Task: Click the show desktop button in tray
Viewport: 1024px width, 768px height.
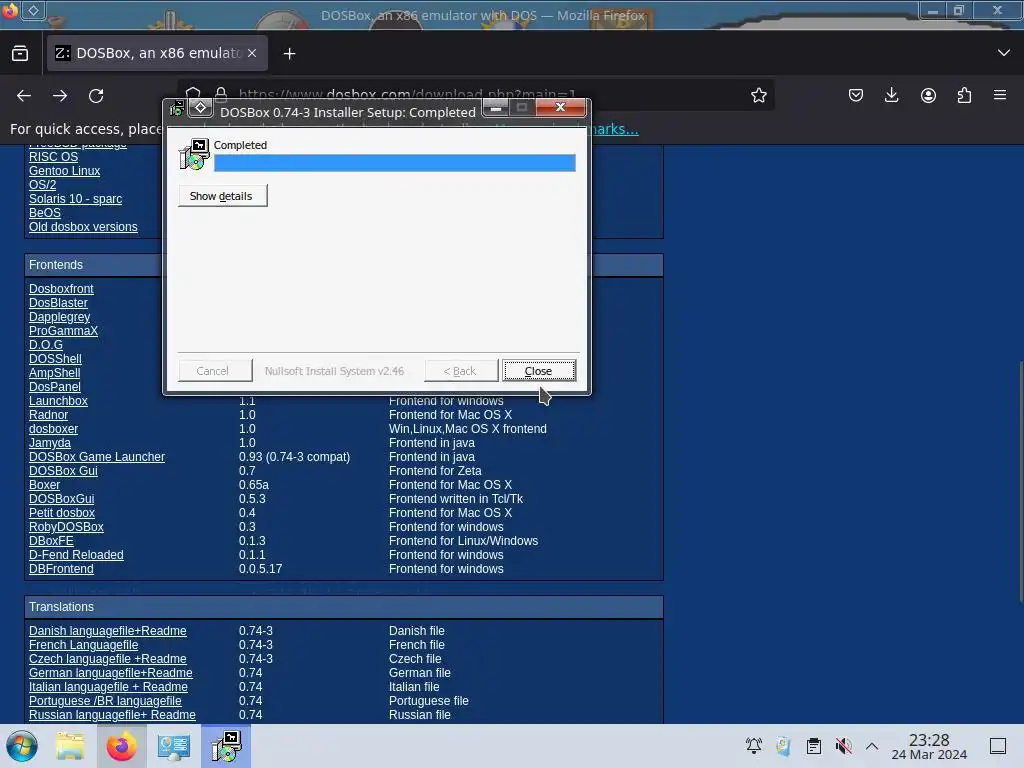Action: (998, 746)
